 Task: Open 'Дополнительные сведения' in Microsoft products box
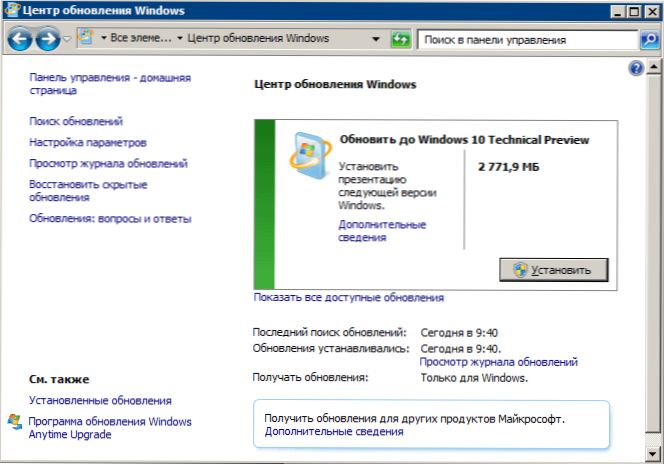[x=334, y=431]
